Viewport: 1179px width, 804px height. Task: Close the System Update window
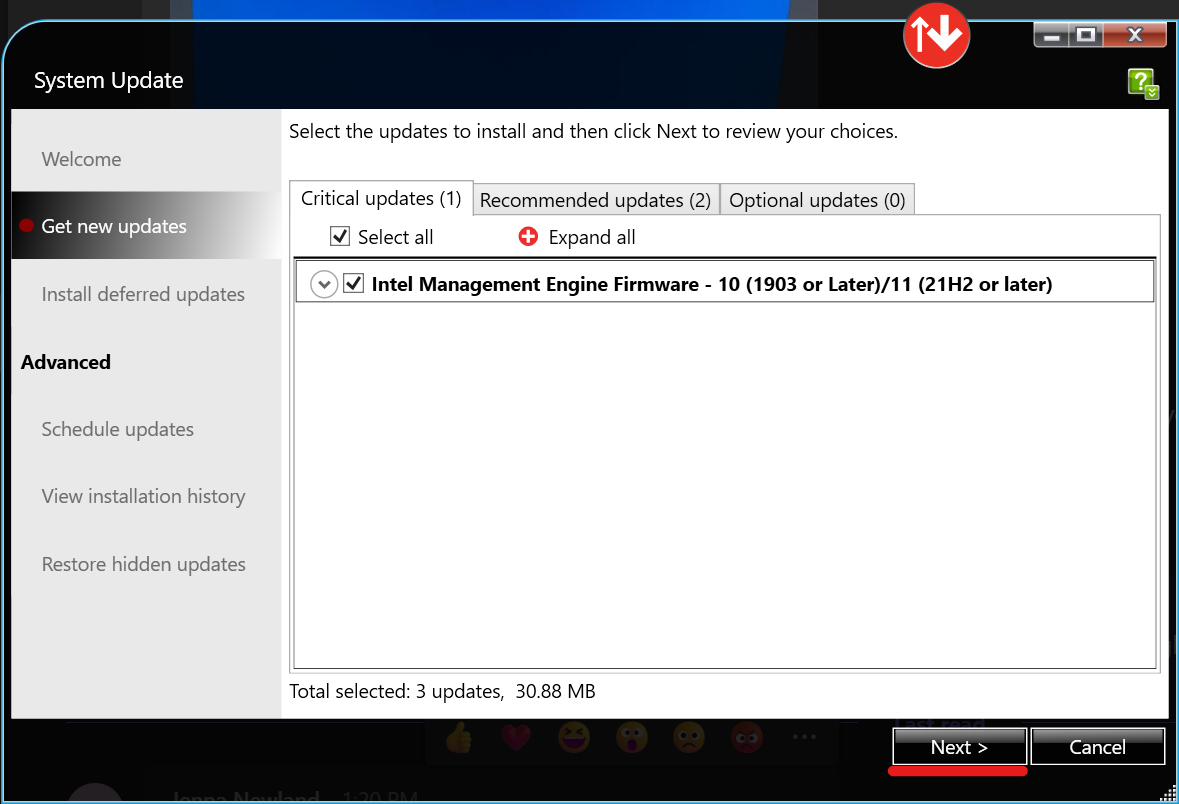tap(1135, 35)
